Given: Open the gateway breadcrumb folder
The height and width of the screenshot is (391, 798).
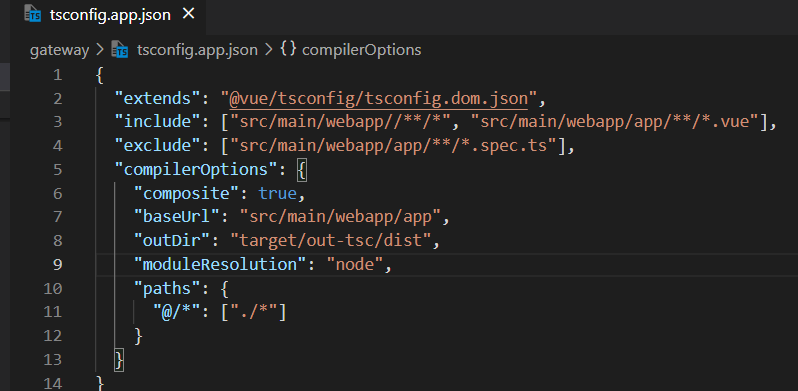Looking at the screenshot, I should coord(60,50).
